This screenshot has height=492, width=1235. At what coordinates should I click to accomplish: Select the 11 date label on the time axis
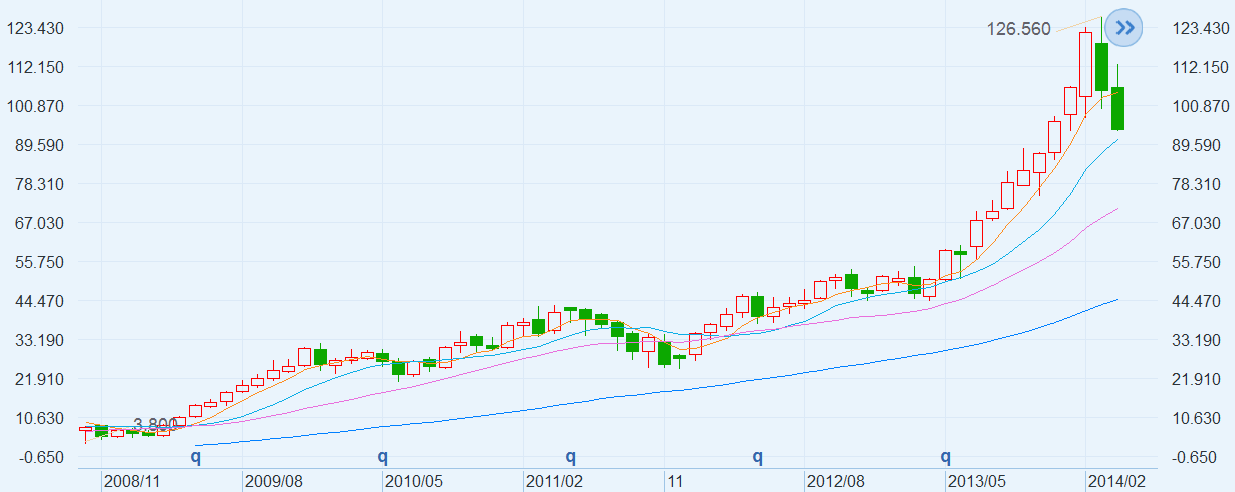(x=675, y=481)
